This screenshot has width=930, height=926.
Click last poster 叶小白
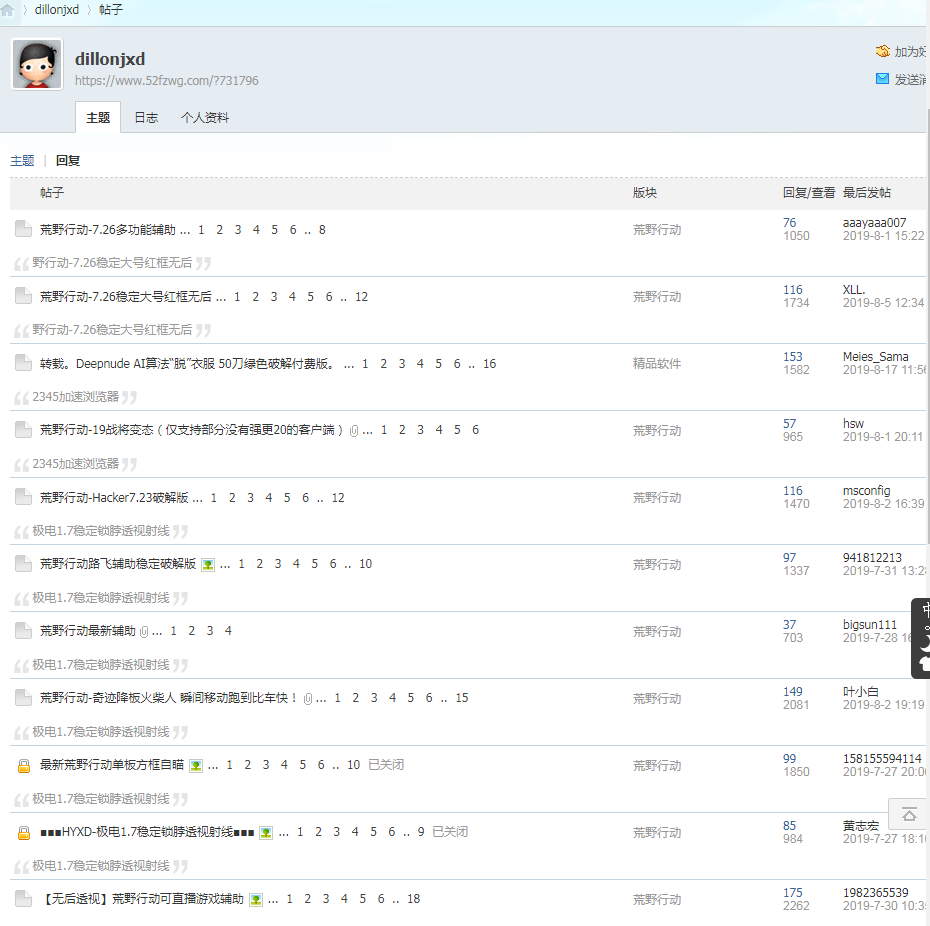861,692
